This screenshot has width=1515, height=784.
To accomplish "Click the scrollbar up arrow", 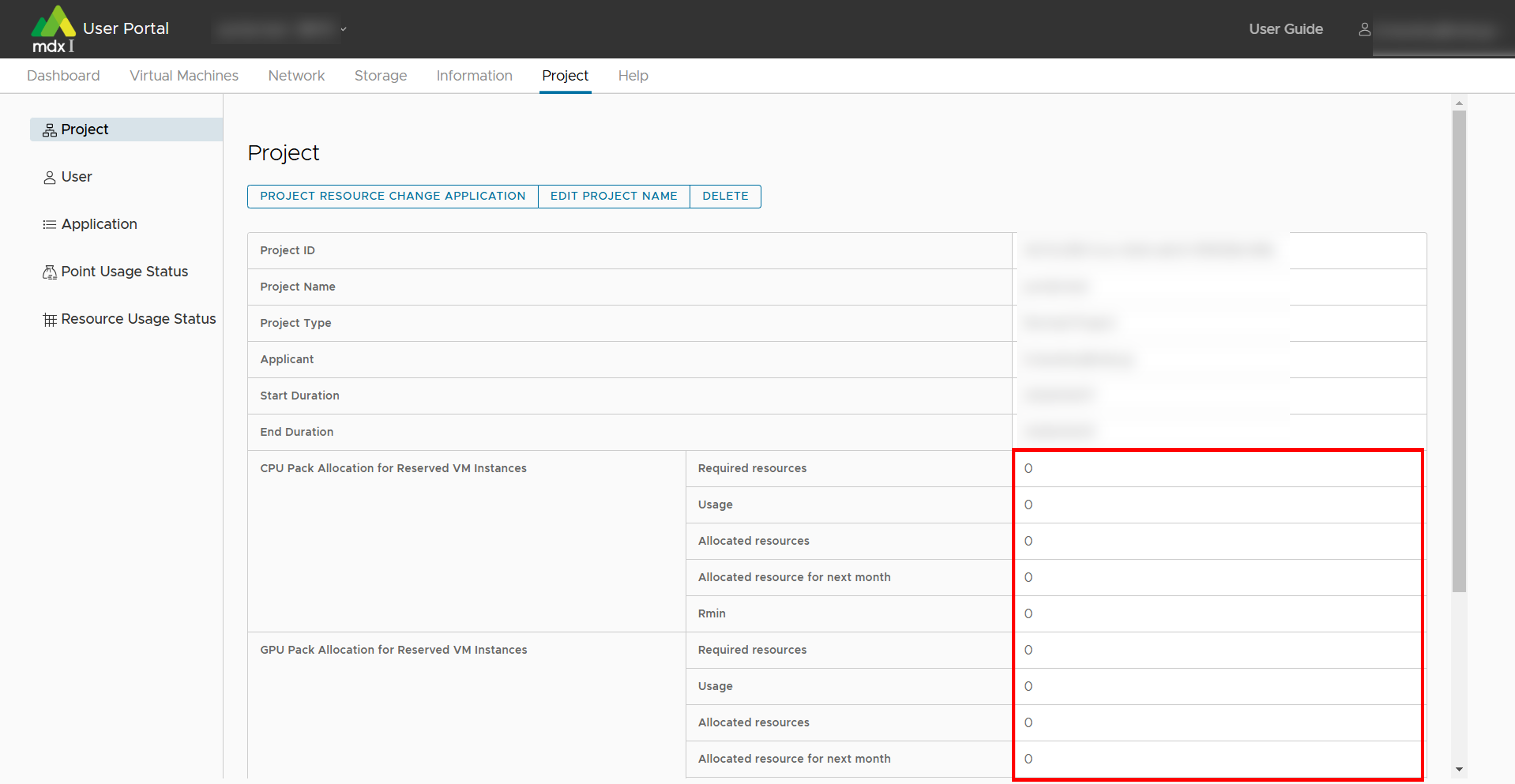I will click(x=1459, y=103).
